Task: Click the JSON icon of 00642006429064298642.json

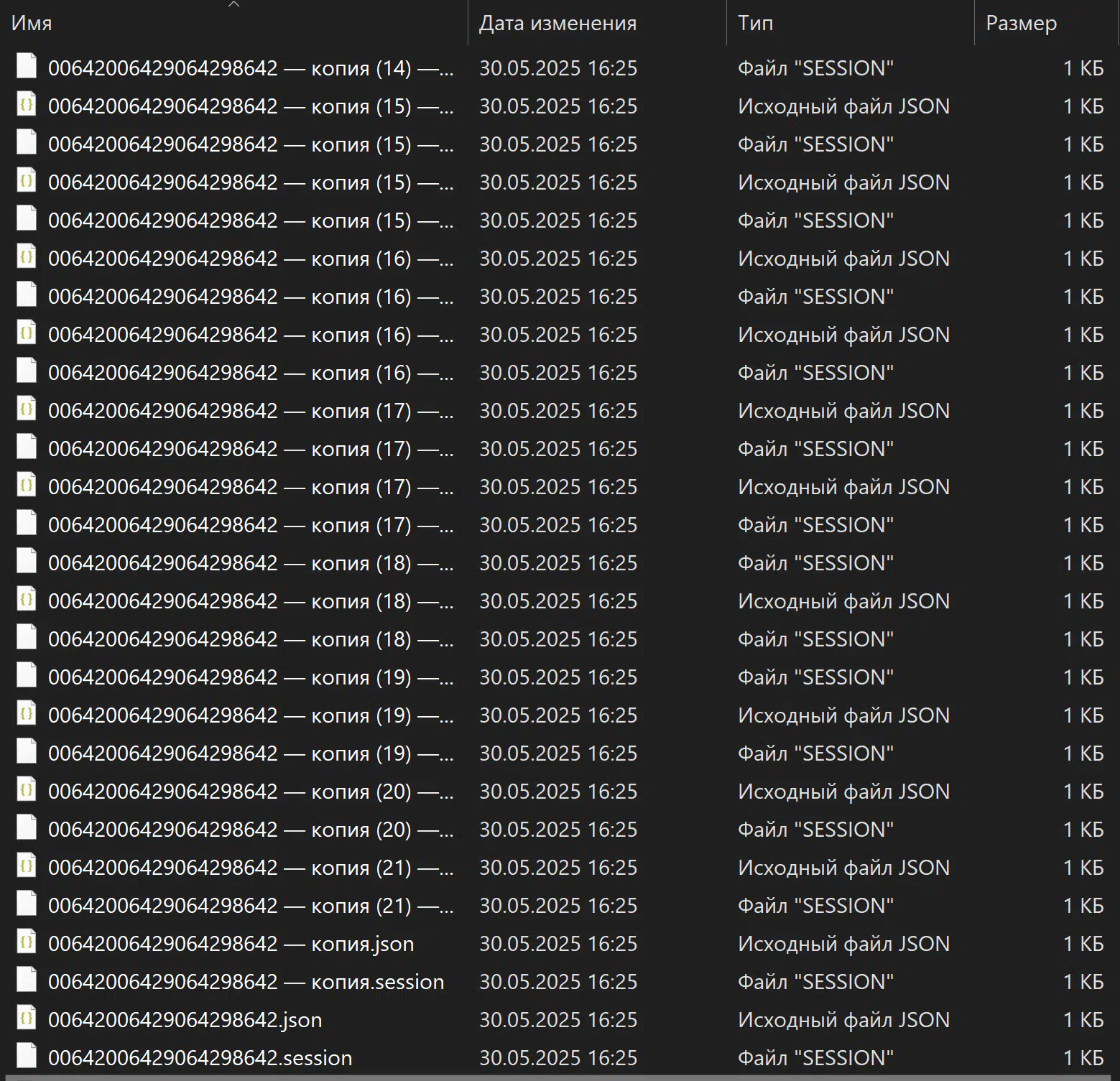Action: pos(27,1019)
